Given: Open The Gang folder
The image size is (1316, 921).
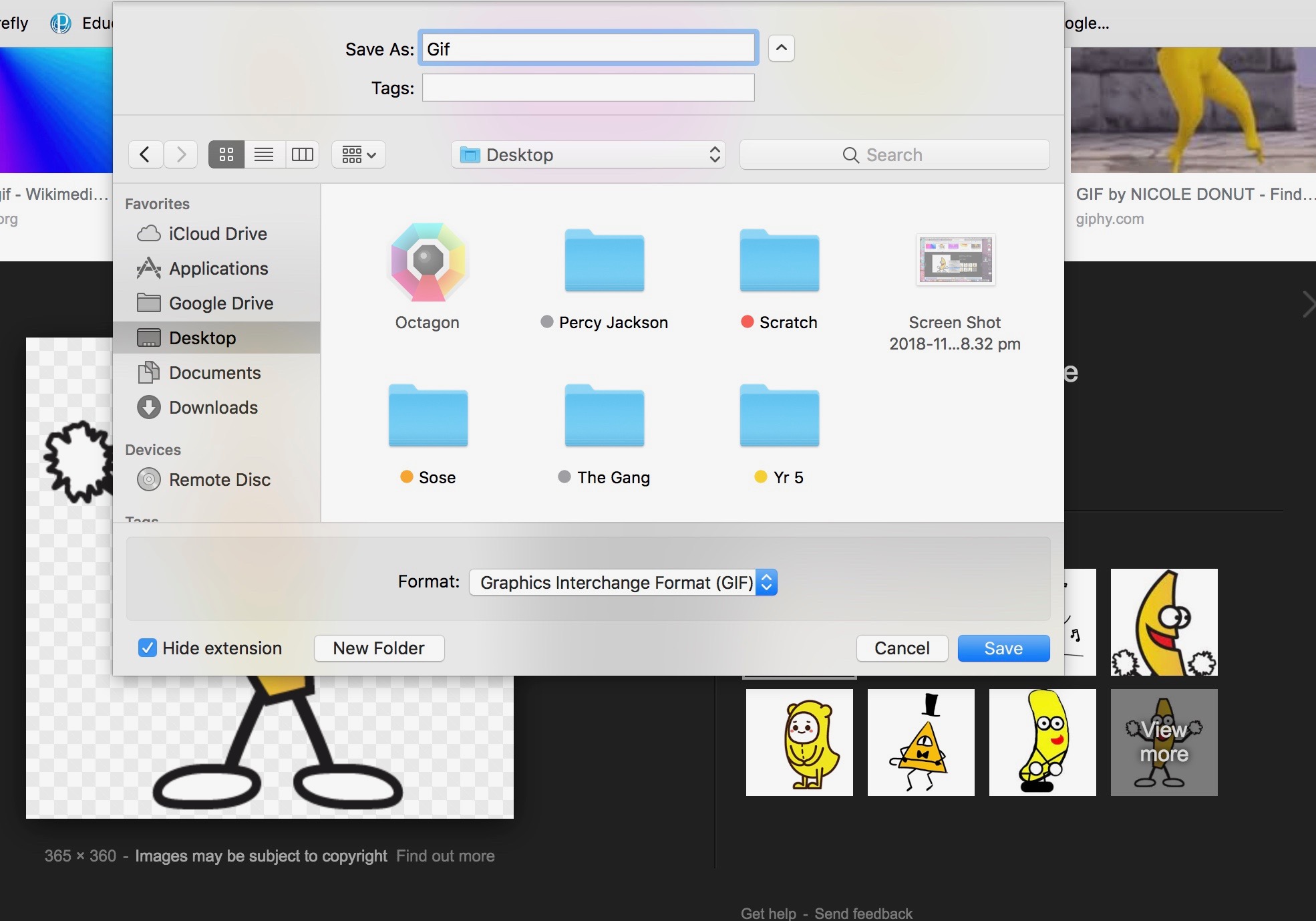Looking at the screenshot, I should point(605,416).
